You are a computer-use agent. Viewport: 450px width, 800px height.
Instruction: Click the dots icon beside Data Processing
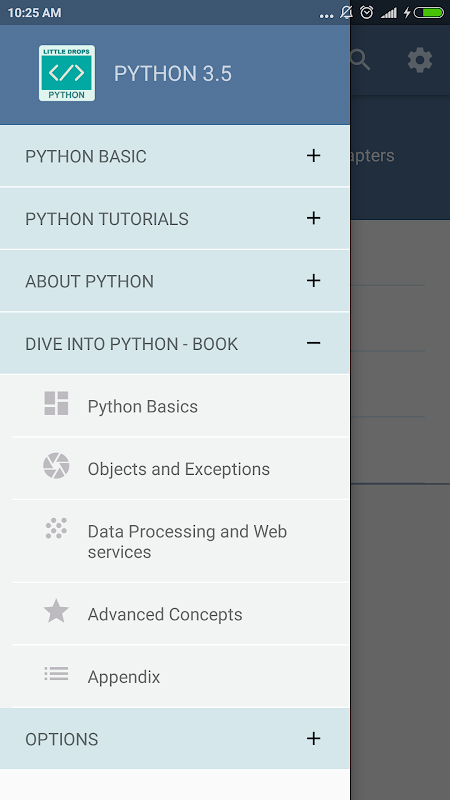tap(56, 529)
